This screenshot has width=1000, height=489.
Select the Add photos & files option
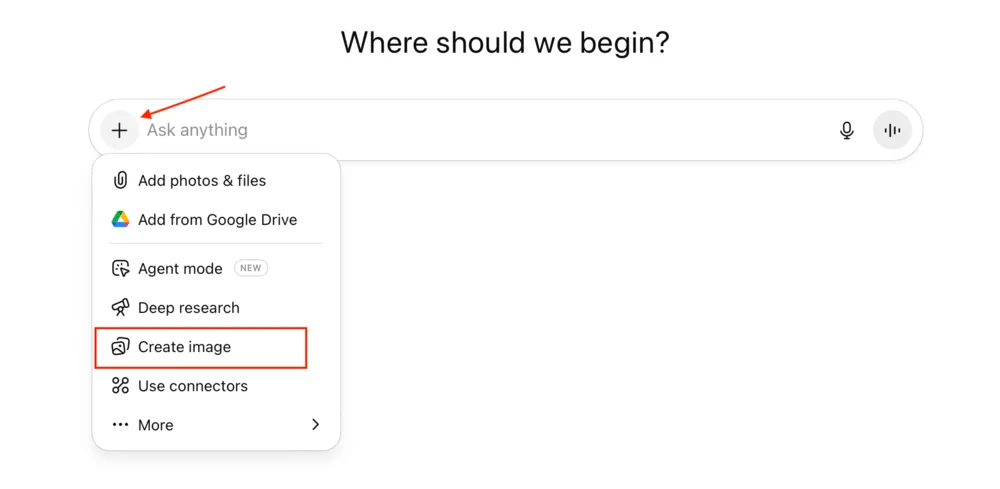click(x=202, y=181)
